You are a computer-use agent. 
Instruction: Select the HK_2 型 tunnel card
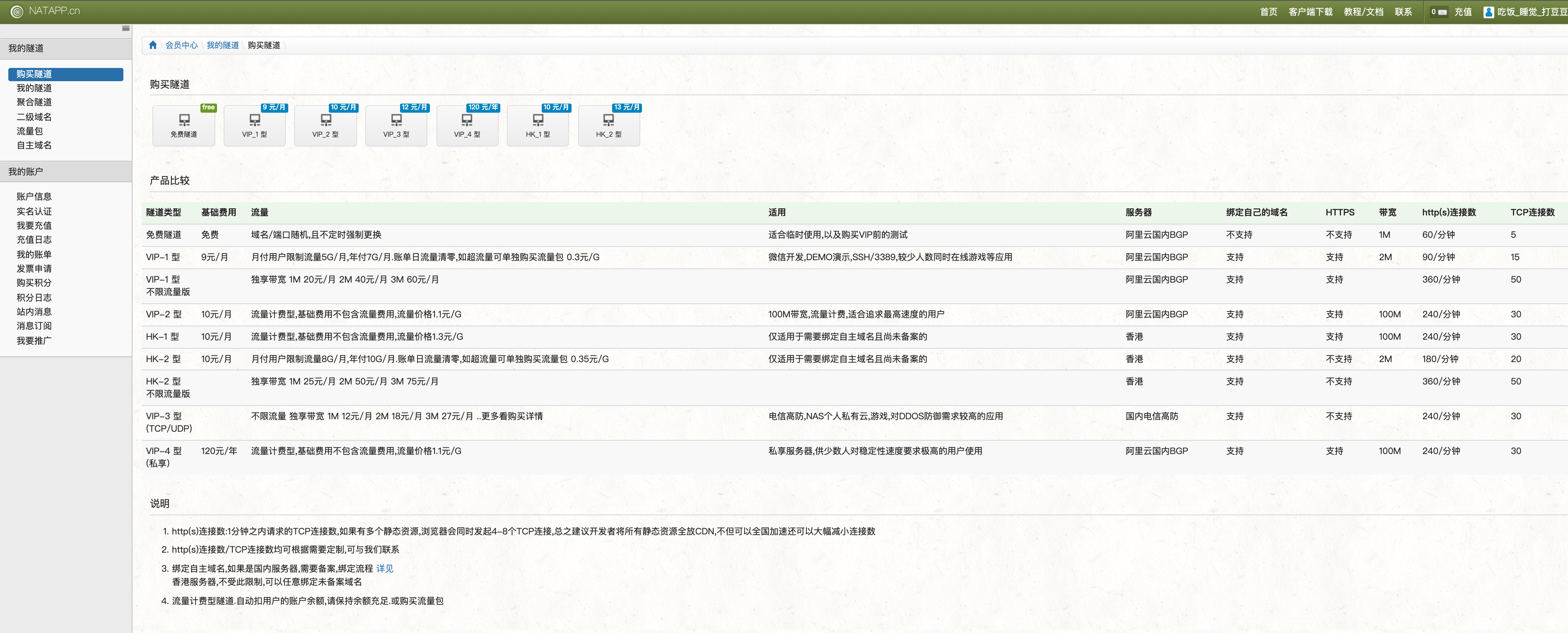tap(609, 126)
